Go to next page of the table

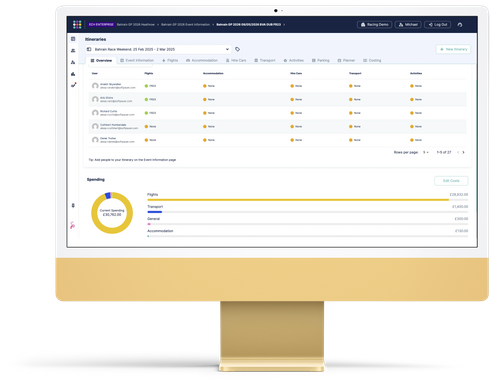[463, 152]
